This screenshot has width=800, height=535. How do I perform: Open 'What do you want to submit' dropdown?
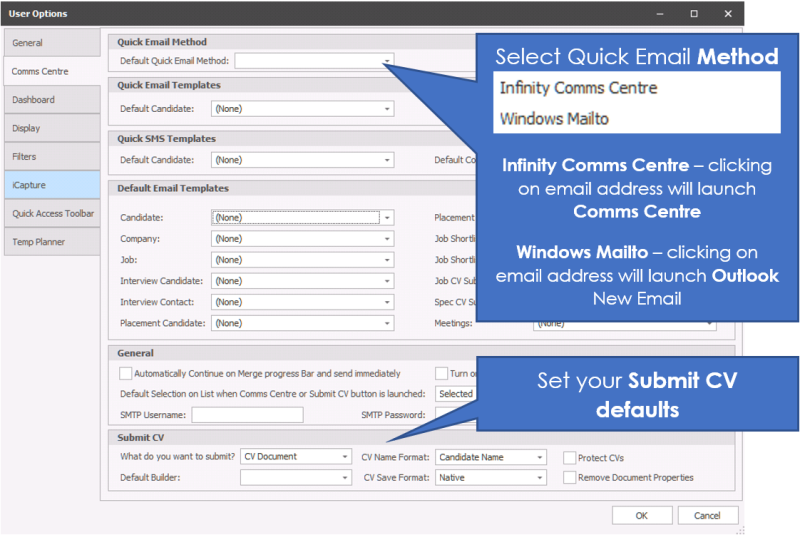pos(345,457)
